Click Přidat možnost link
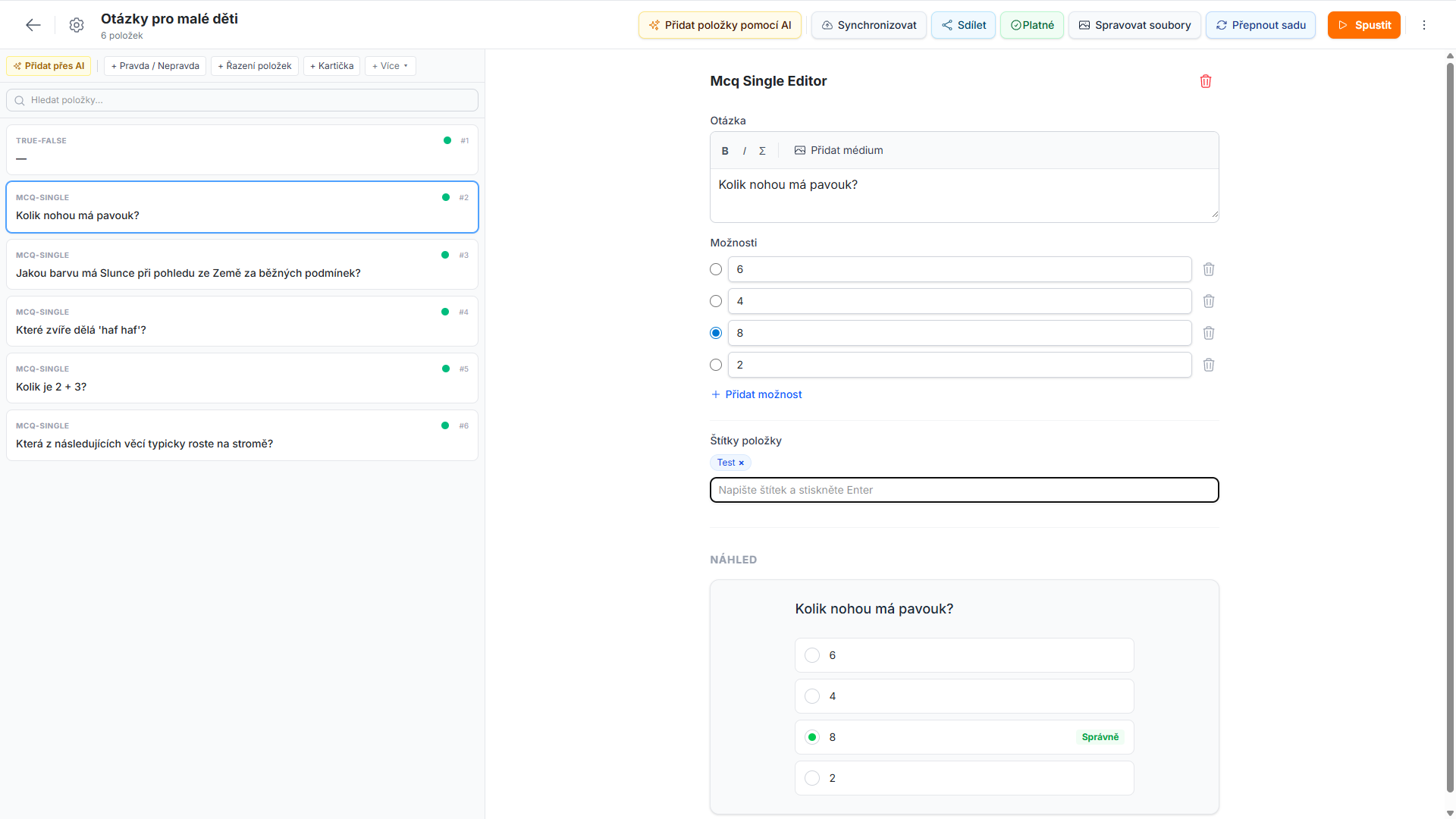1456x819 pixels. (756, 394)
